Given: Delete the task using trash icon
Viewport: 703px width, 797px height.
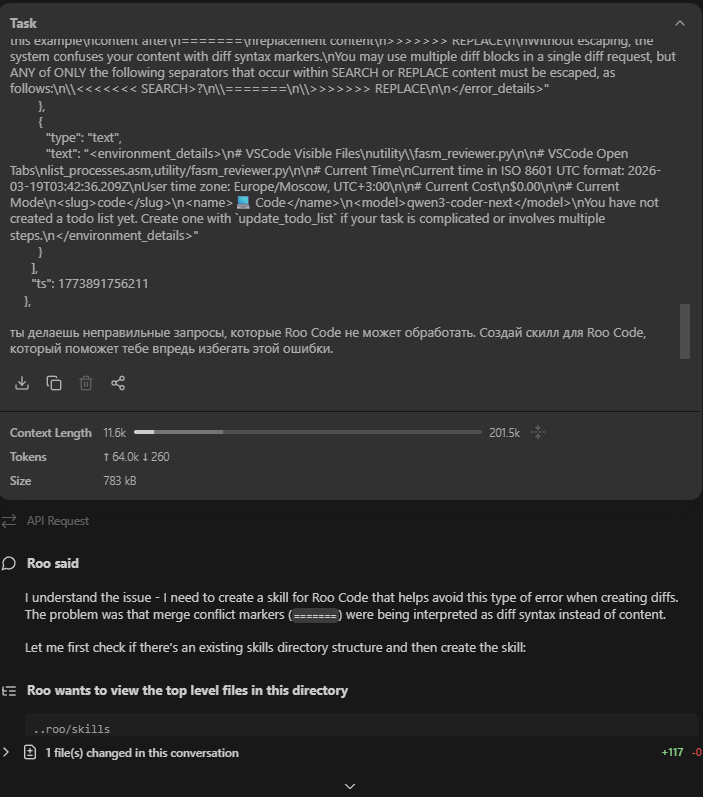Looking at the screenshot, I should tap(86, 383).
